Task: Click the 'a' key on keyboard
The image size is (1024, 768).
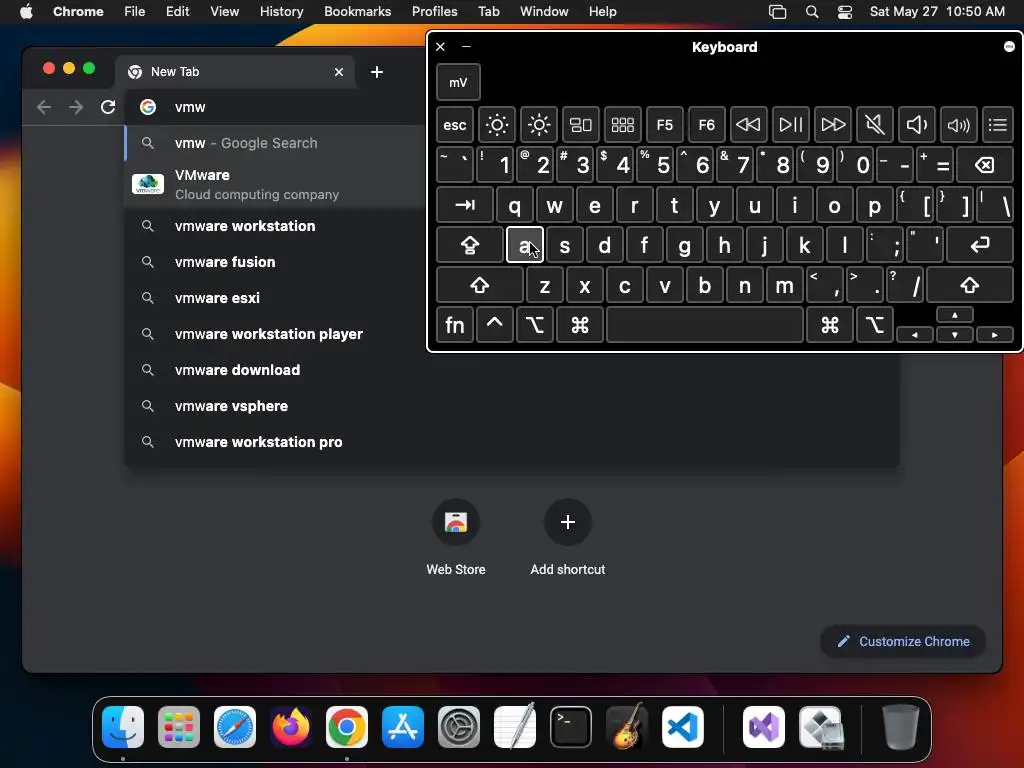Action: point(524,245)
